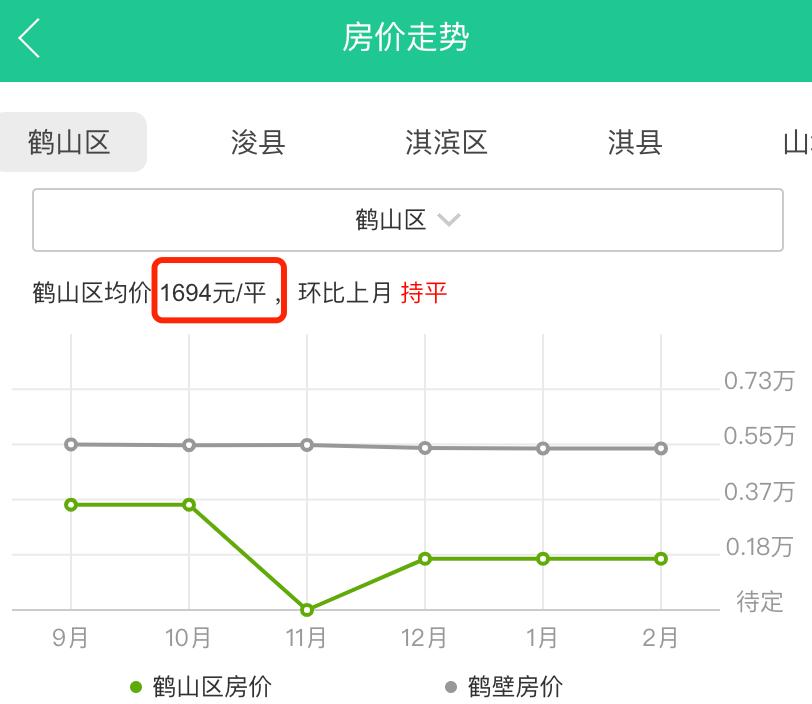The image size is (812, 704).
Task: Tap the back arrow in the header
Action: [x=30, y=38]
